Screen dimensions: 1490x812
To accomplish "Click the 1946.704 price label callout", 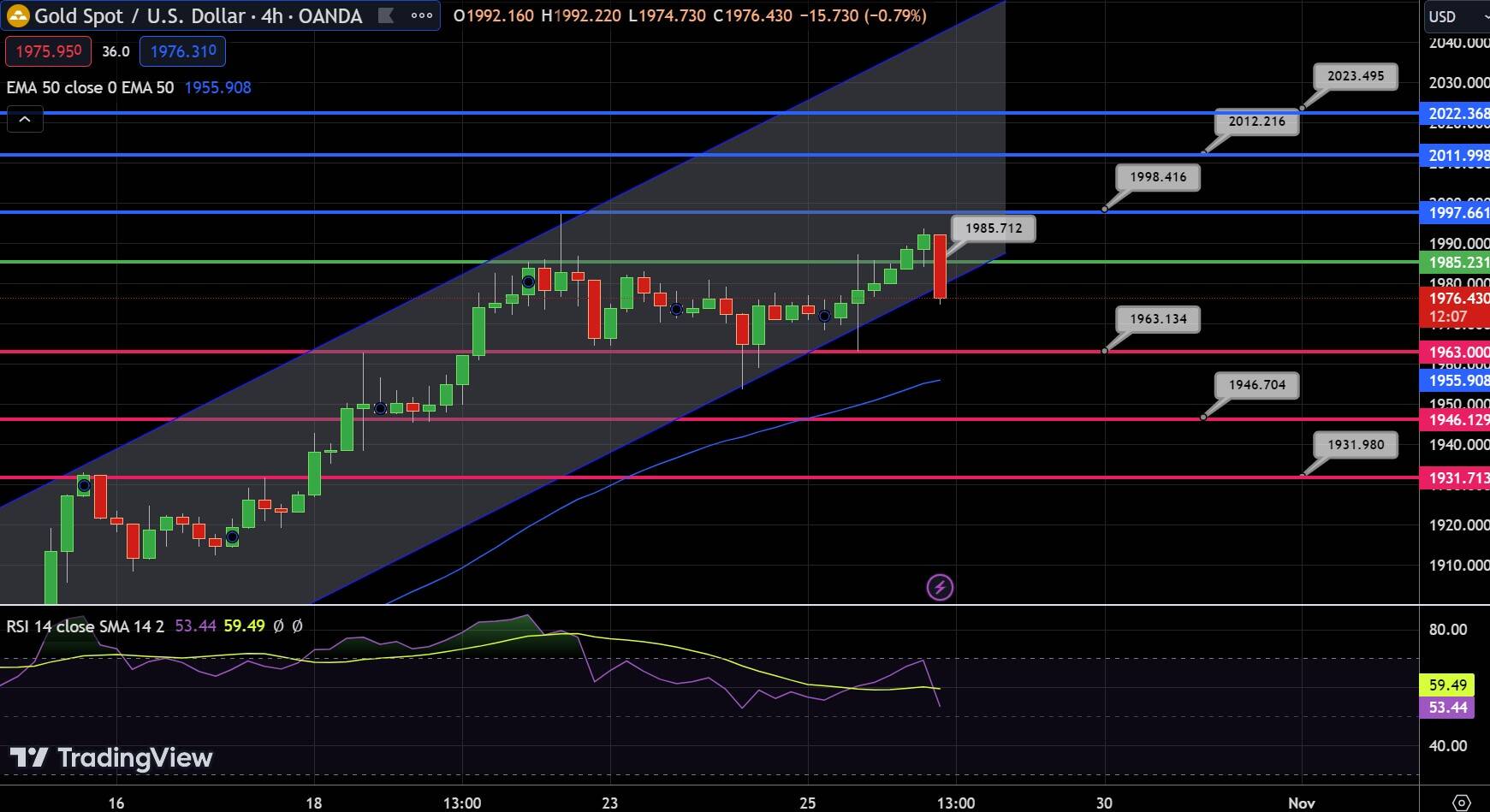I will (1256, 385).
